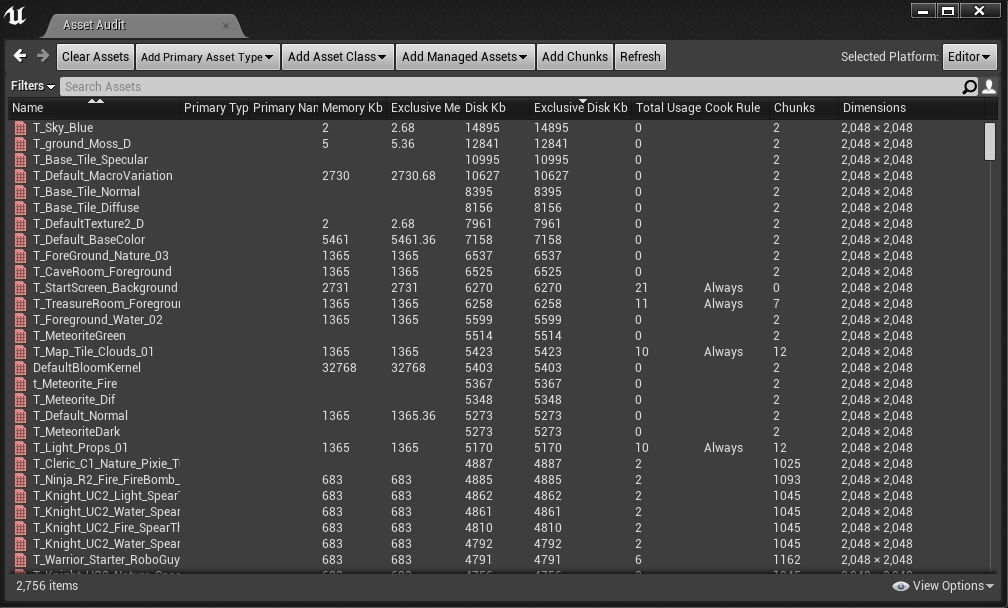Click the asset icon next to DefaultBloomKernel
Viewport: 1008px width, 608px height.
pos(21,367)
